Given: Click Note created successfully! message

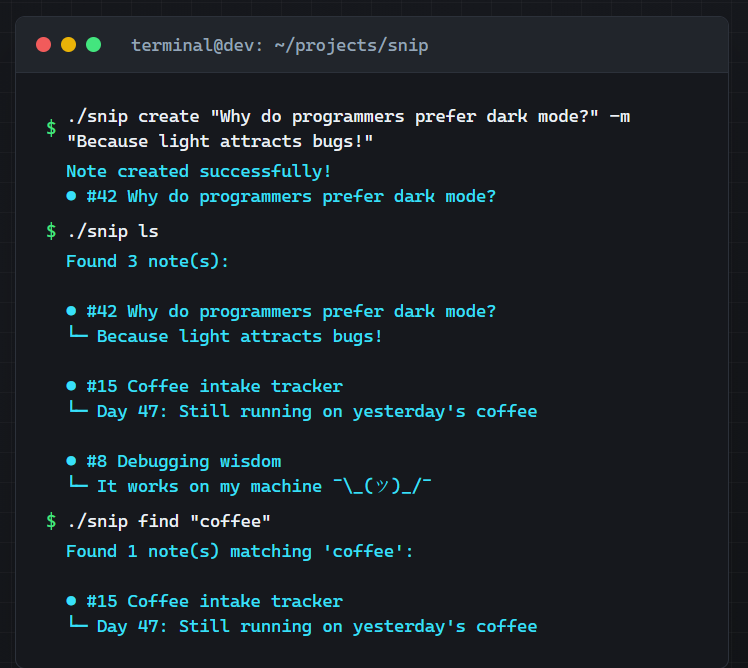Looking at the screenshot, I should [x=198, y=171].
